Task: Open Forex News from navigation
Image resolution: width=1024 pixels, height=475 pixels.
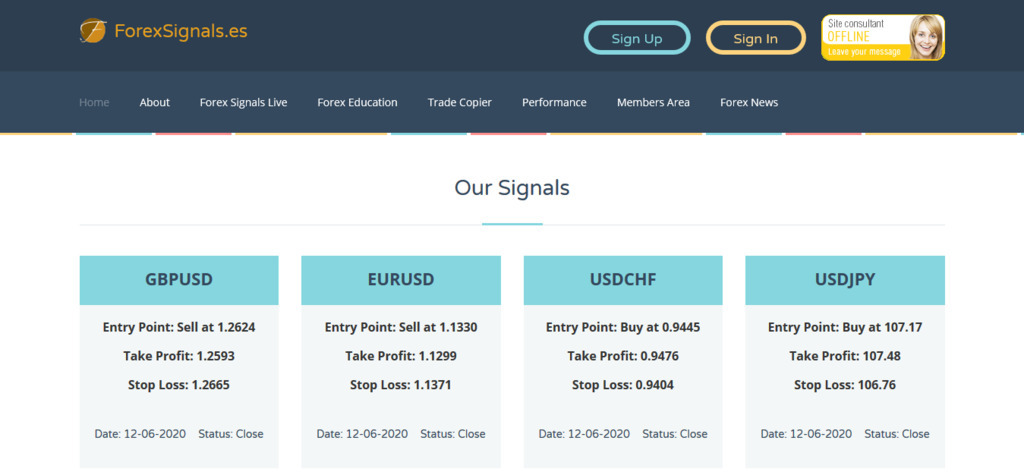Action: [x=749, y=102]
